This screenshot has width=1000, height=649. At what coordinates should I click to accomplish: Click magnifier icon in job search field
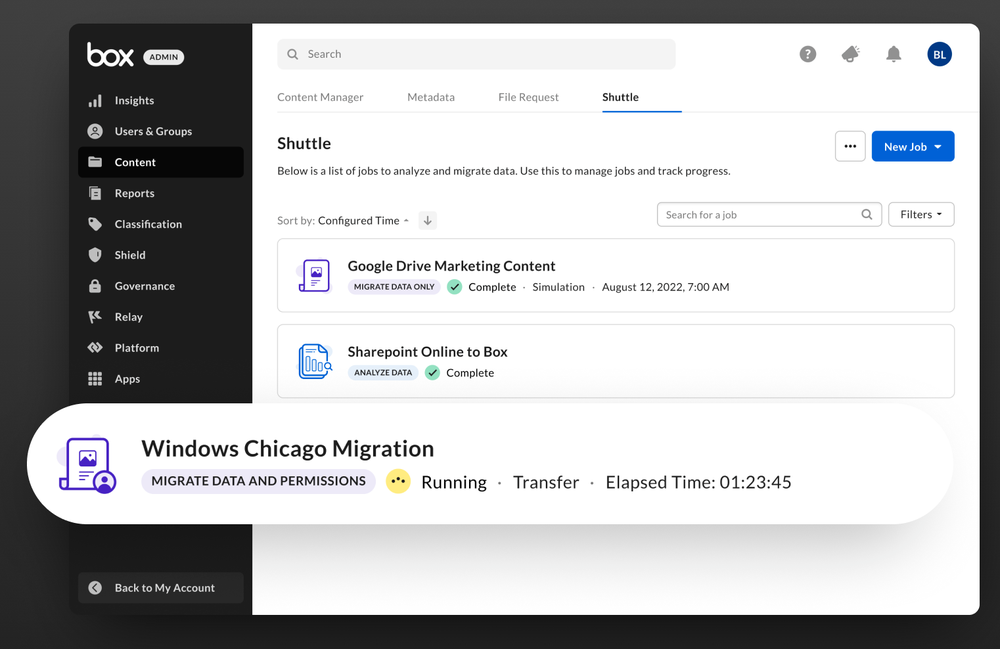(867, 214)
